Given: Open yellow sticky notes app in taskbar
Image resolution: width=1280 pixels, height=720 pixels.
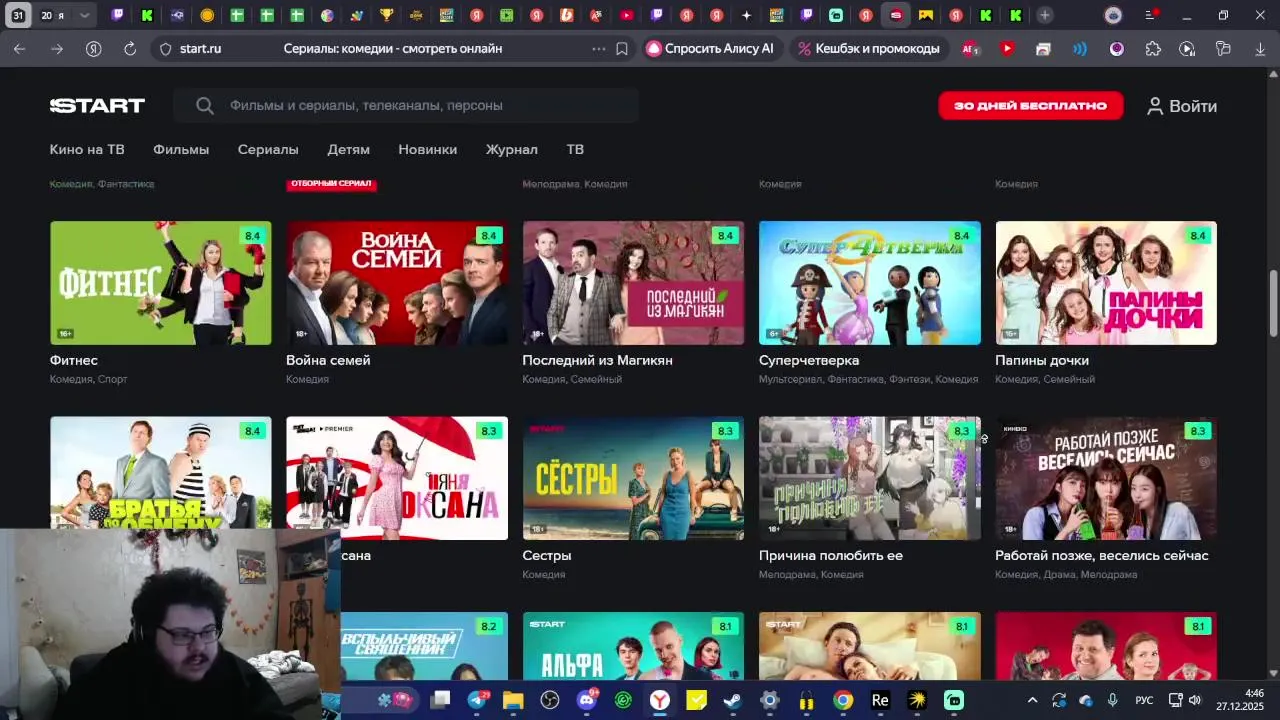Looking at the screenshot, I should (x=697, y=700).
